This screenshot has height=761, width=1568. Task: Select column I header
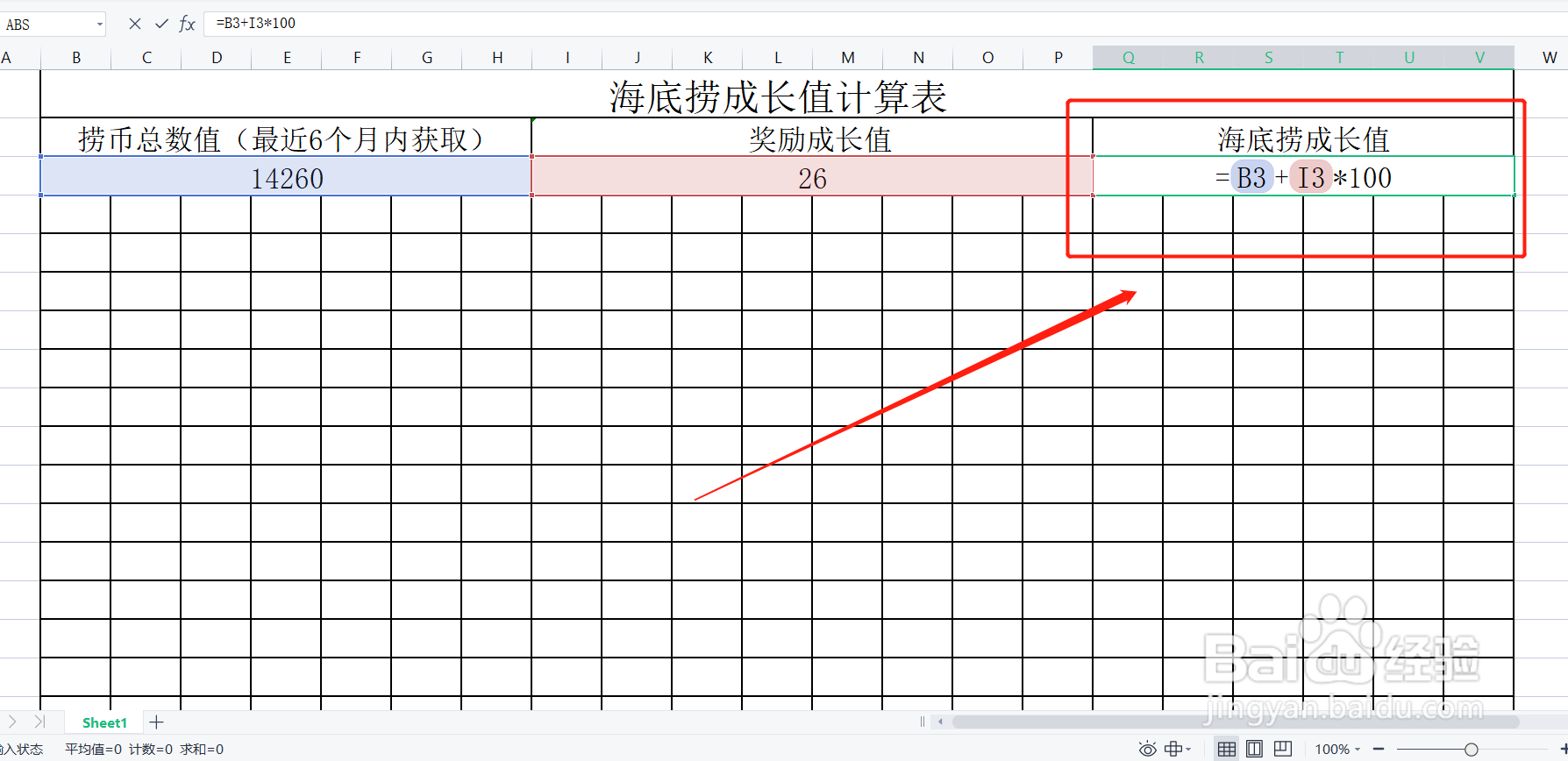(567, 58)
